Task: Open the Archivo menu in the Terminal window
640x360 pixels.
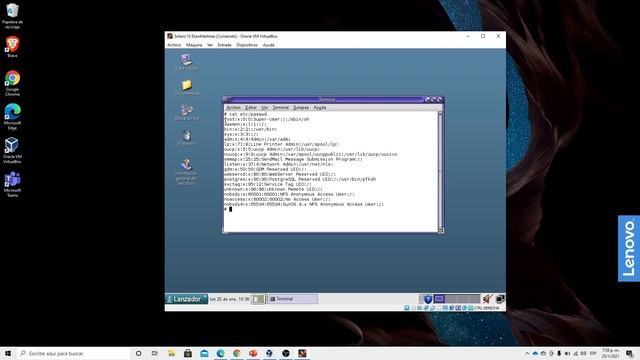Action: tap(233, 108)
